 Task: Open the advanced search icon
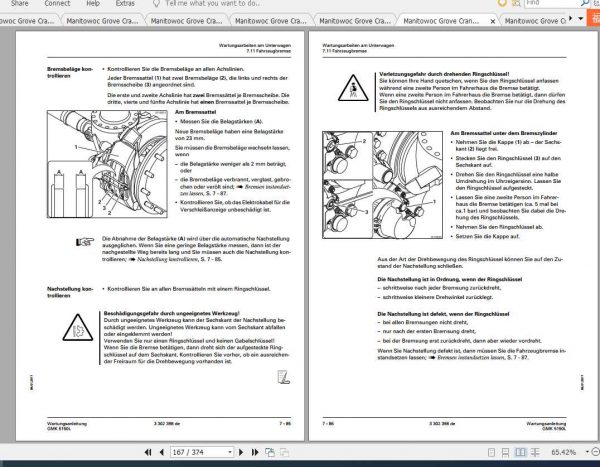516,3
